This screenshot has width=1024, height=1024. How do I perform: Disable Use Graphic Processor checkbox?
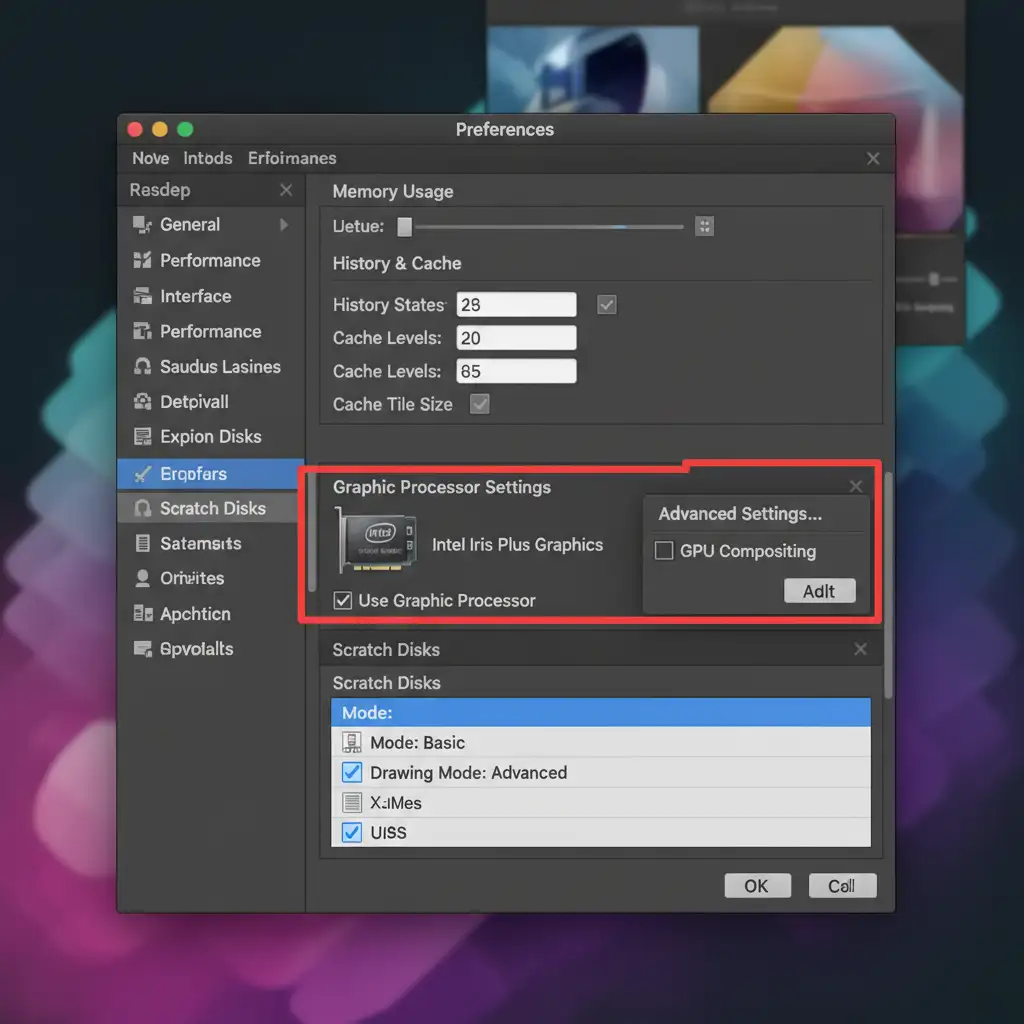(343, 600)
